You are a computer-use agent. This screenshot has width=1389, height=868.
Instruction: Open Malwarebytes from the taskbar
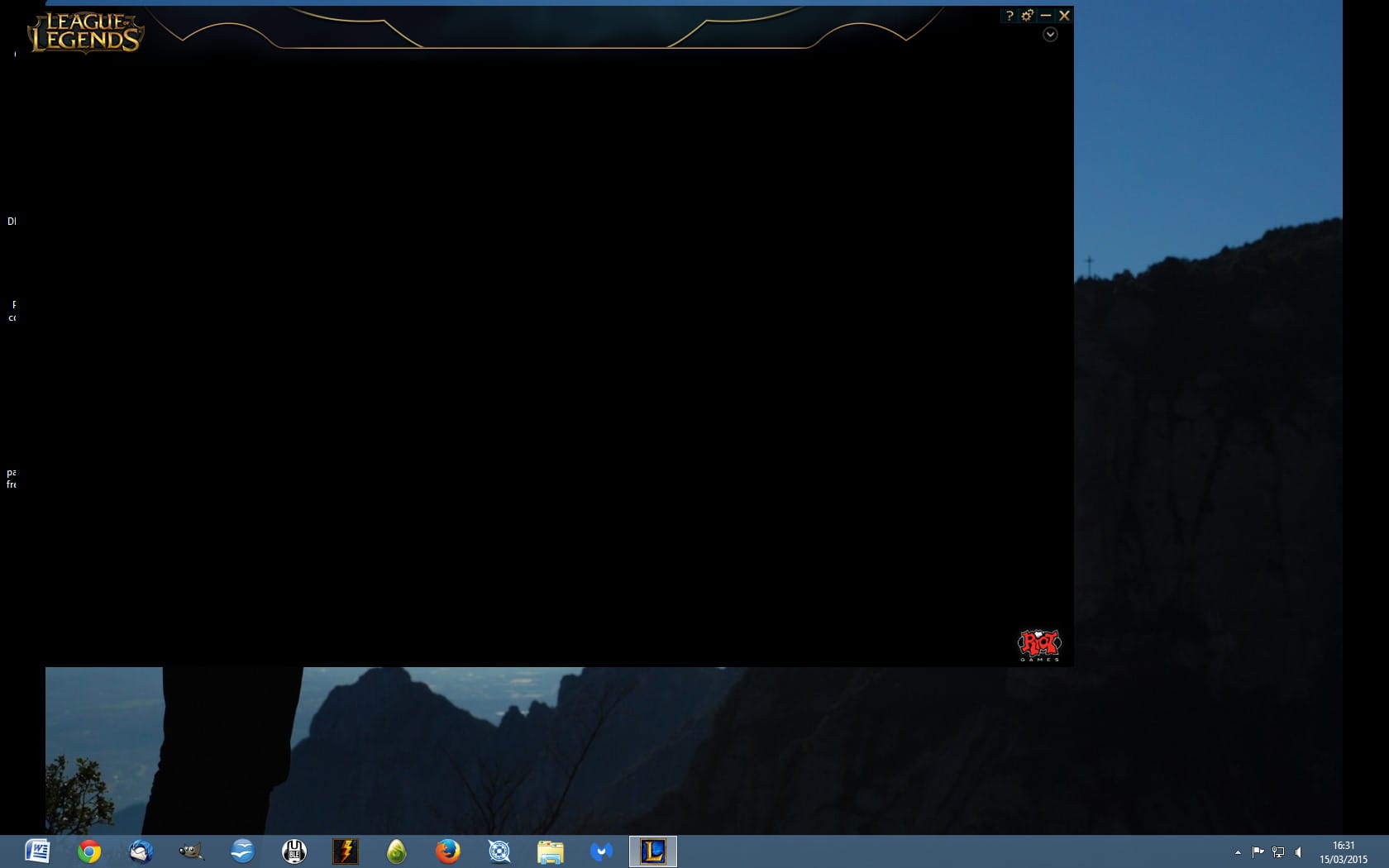click(x=602, y=851)
